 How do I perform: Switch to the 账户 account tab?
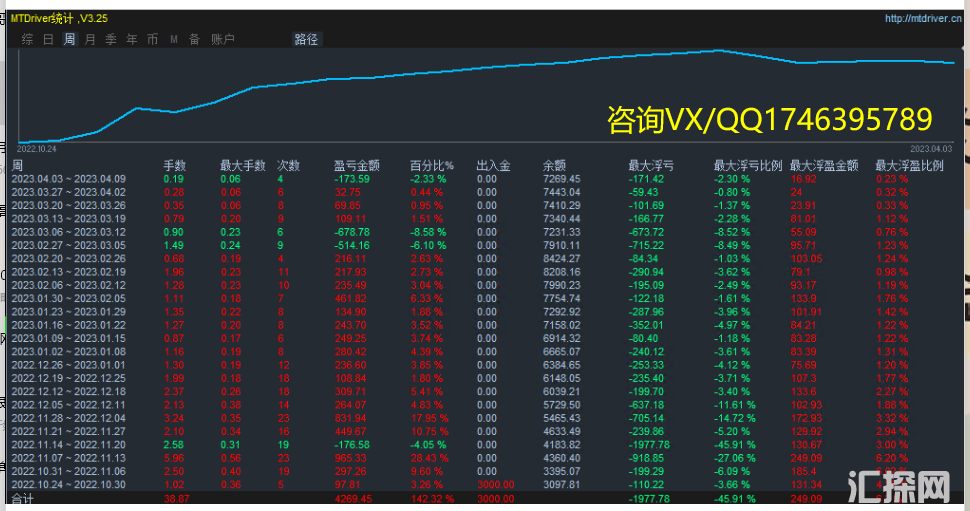coord(223,39)
